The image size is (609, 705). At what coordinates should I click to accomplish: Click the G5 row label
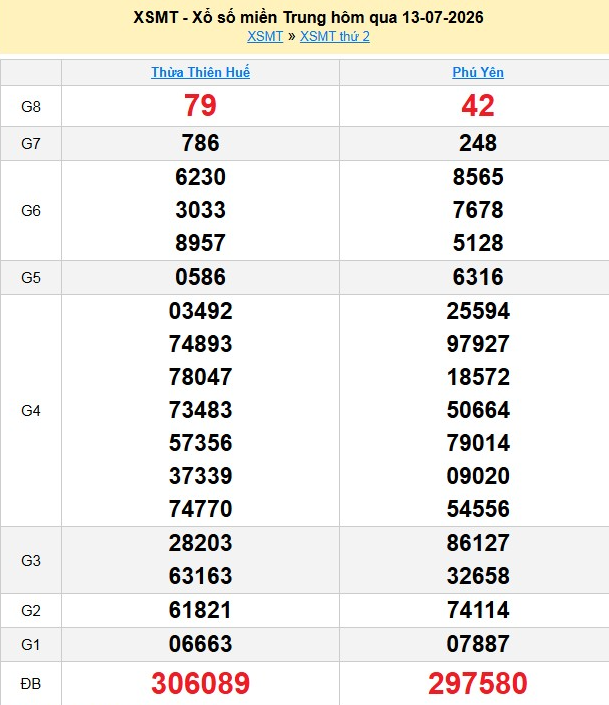tap(31, 277)
